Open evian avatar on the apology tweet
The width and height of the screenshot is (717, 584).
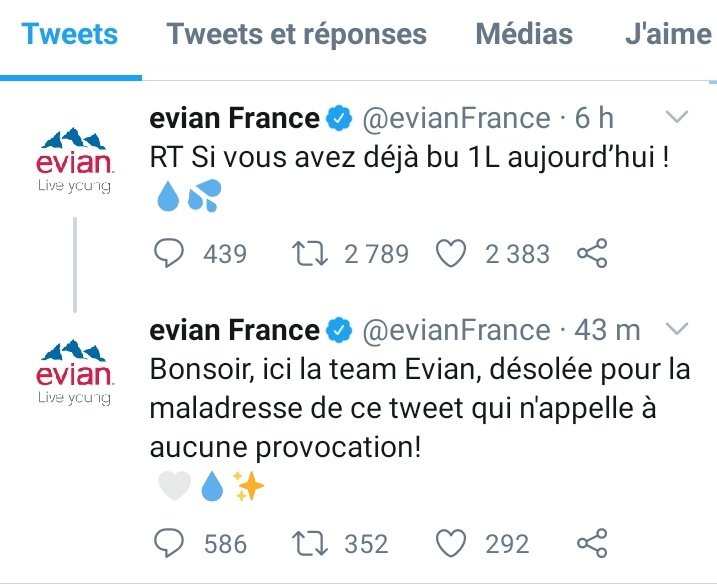(x=74, y=370)
